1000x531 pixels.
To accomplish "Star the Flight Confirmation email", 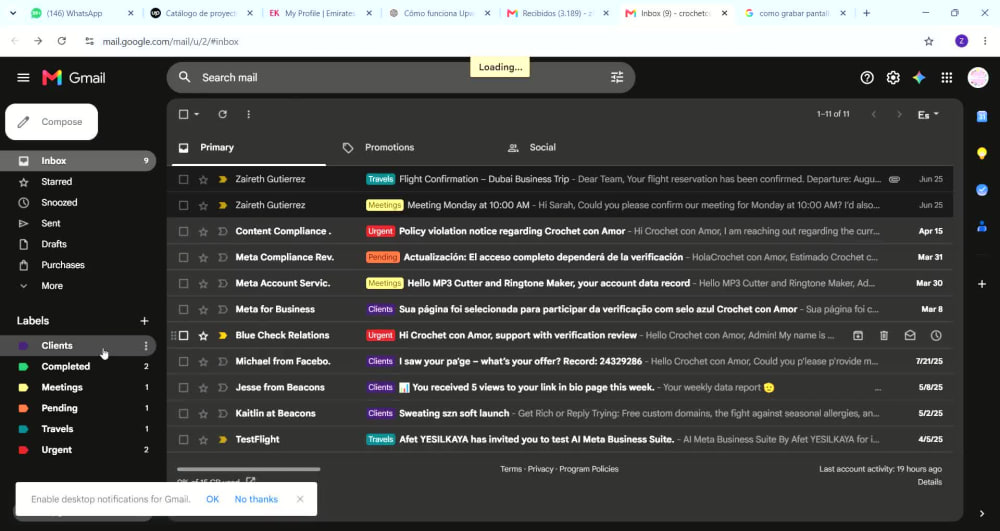I will [x=203, y=180].
